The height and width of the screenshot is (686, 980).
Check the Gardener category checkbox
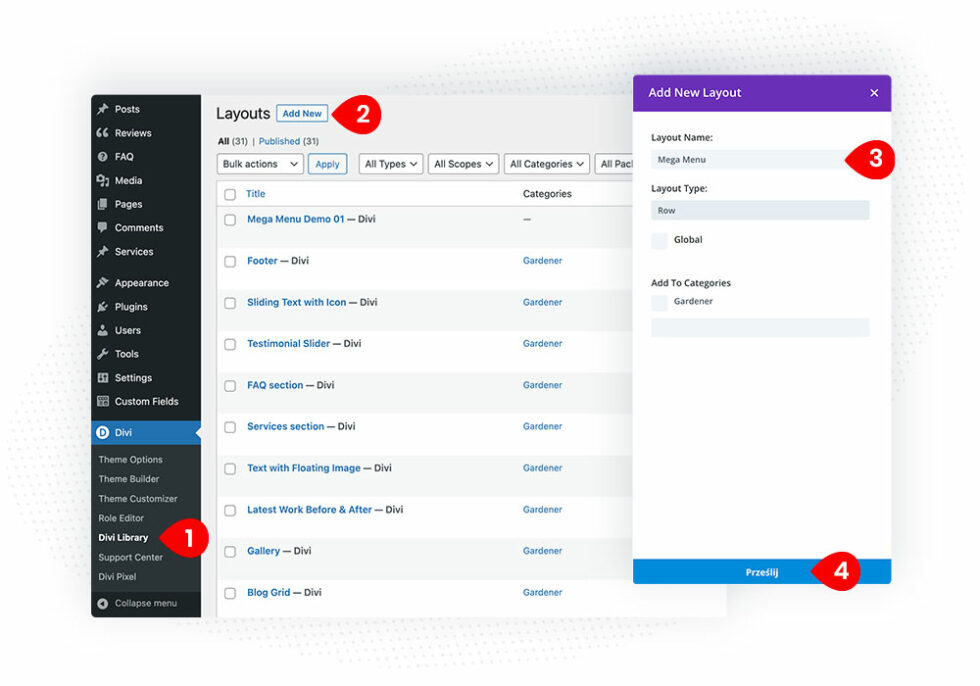659,301
